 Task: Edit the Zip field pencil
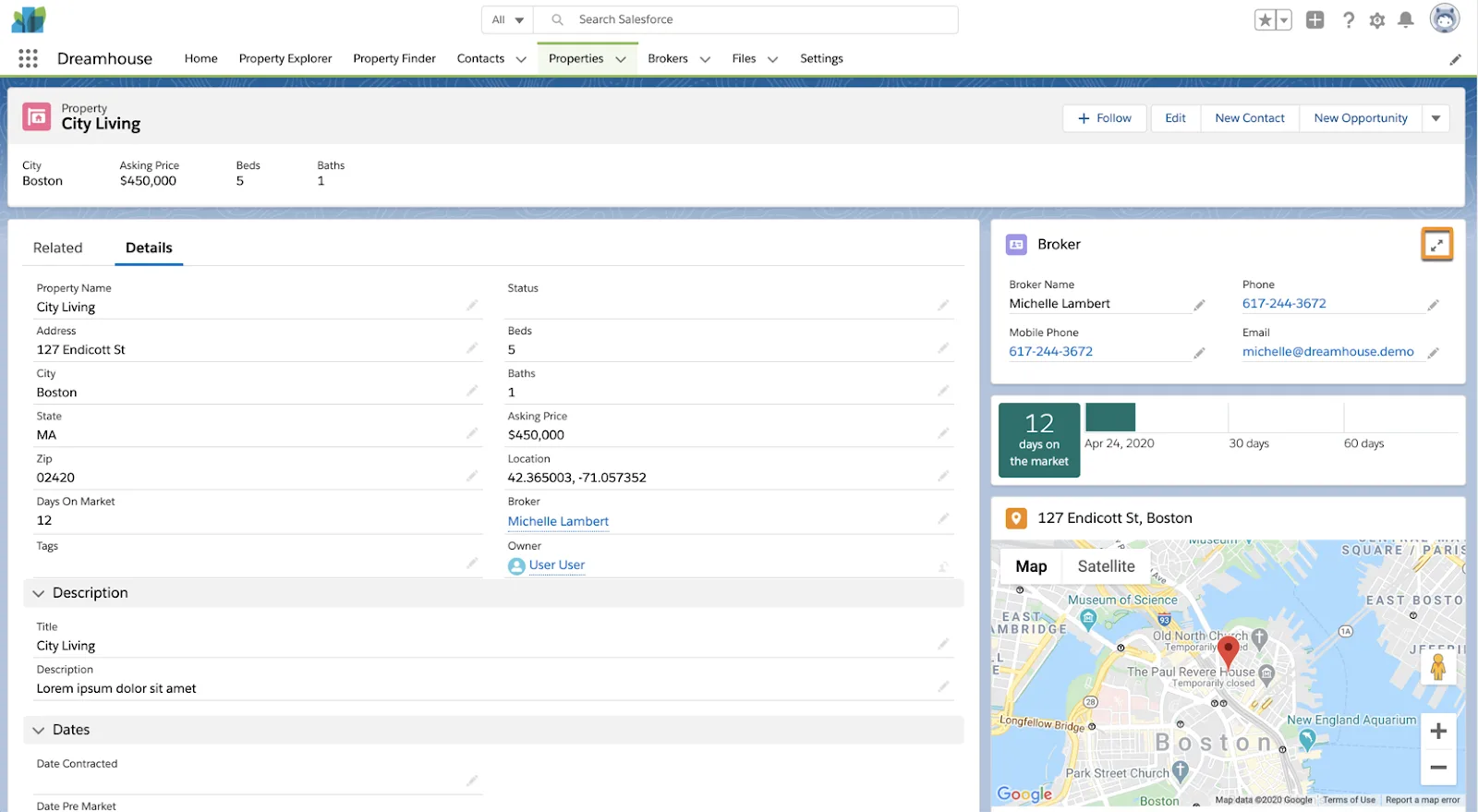[472, 476]
